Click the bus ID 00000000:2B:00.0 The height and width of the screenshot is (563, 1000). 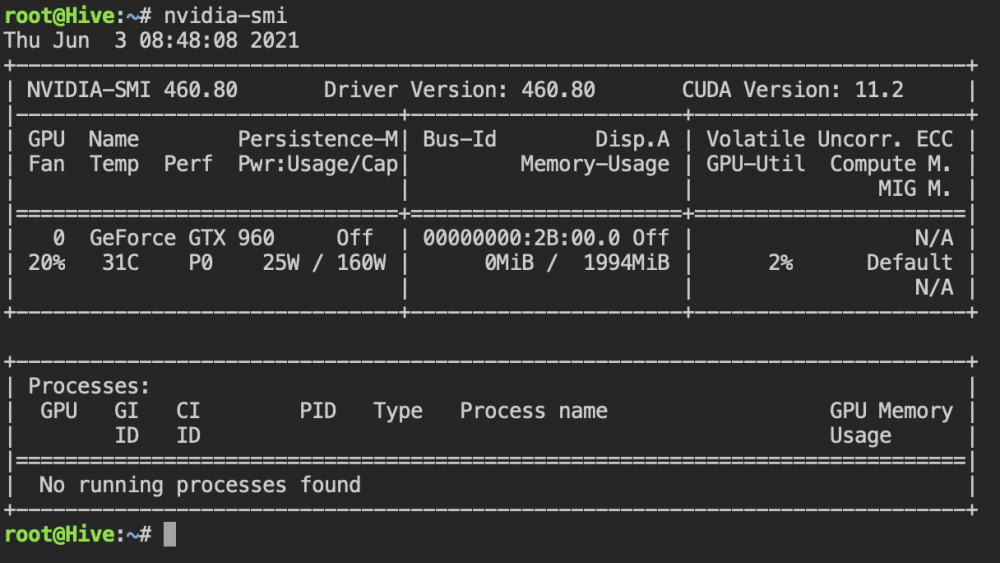521,238
